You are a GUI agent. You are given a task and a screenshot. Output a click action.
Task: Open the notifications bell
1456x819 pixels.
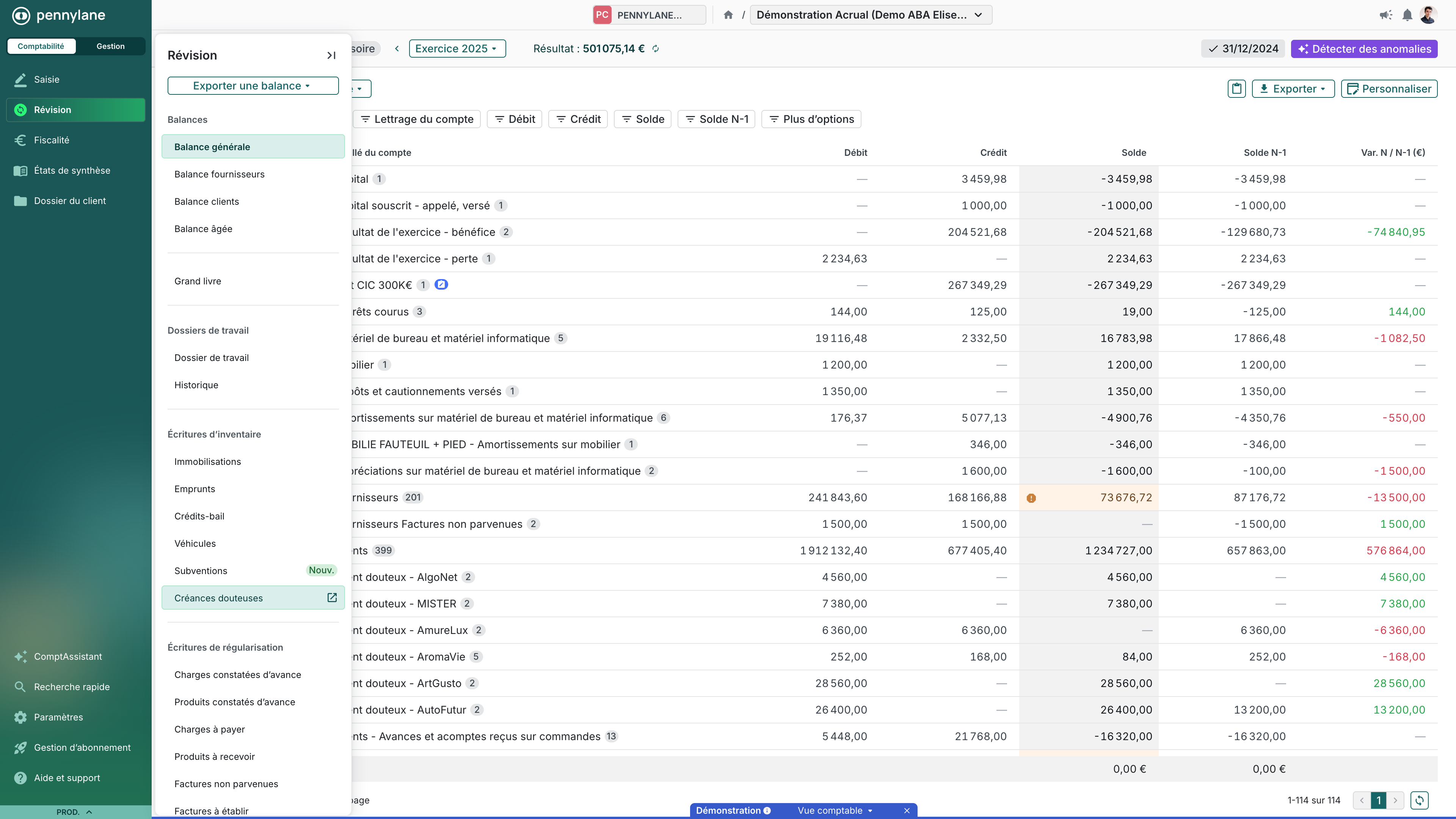click(x=1407, y=15)
